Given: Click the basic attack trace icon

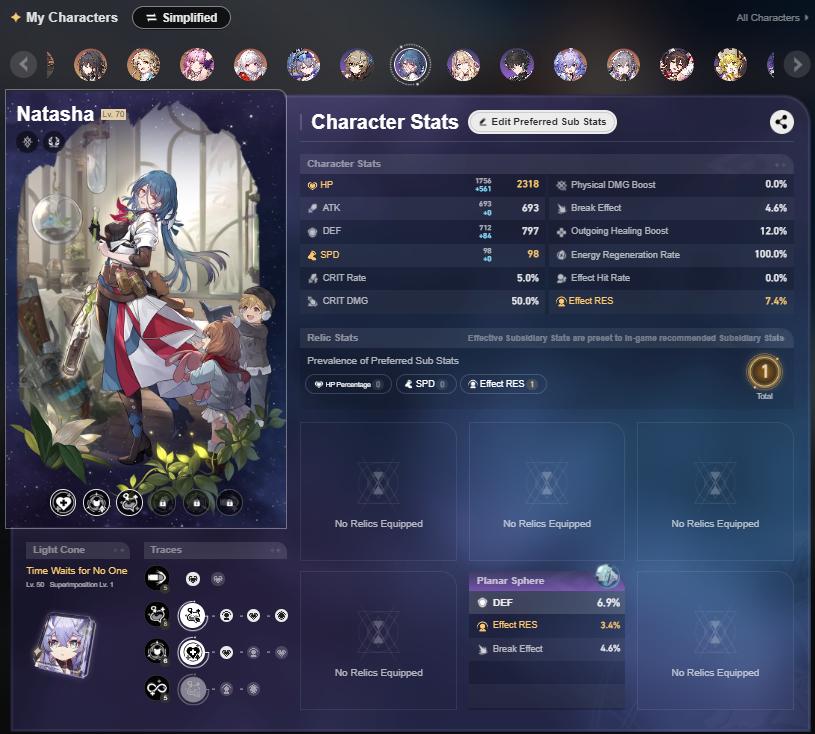Looking at the screenshot, I should [156, 579].
